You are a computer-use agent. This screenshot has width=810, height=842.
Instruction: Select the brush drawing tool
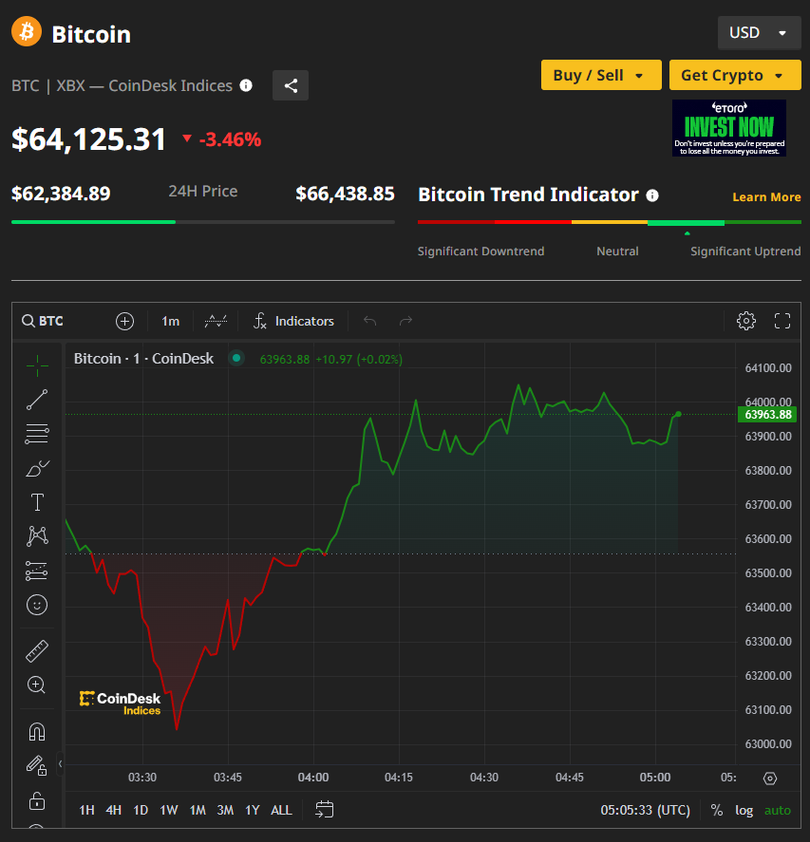[x=37, y=468]
